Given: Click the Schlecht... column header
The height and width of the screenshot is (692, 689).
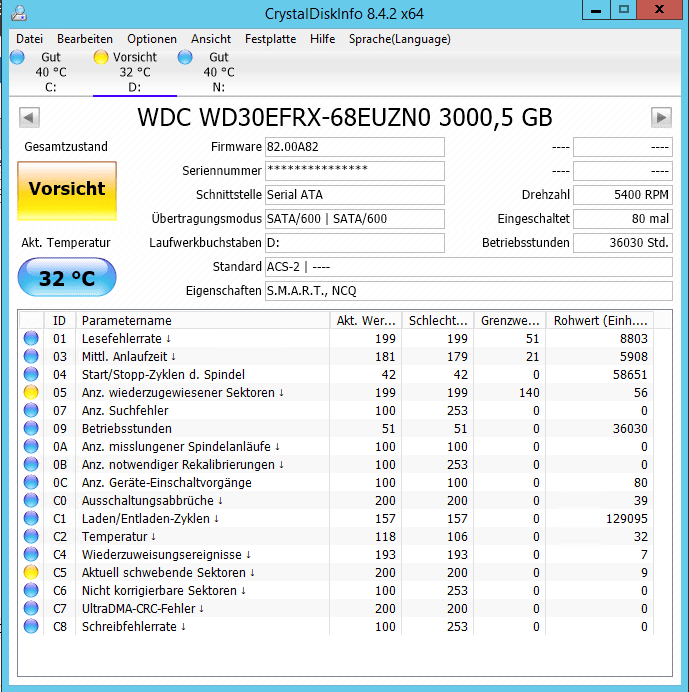Looking at the screenshot, I should (438, 320).
